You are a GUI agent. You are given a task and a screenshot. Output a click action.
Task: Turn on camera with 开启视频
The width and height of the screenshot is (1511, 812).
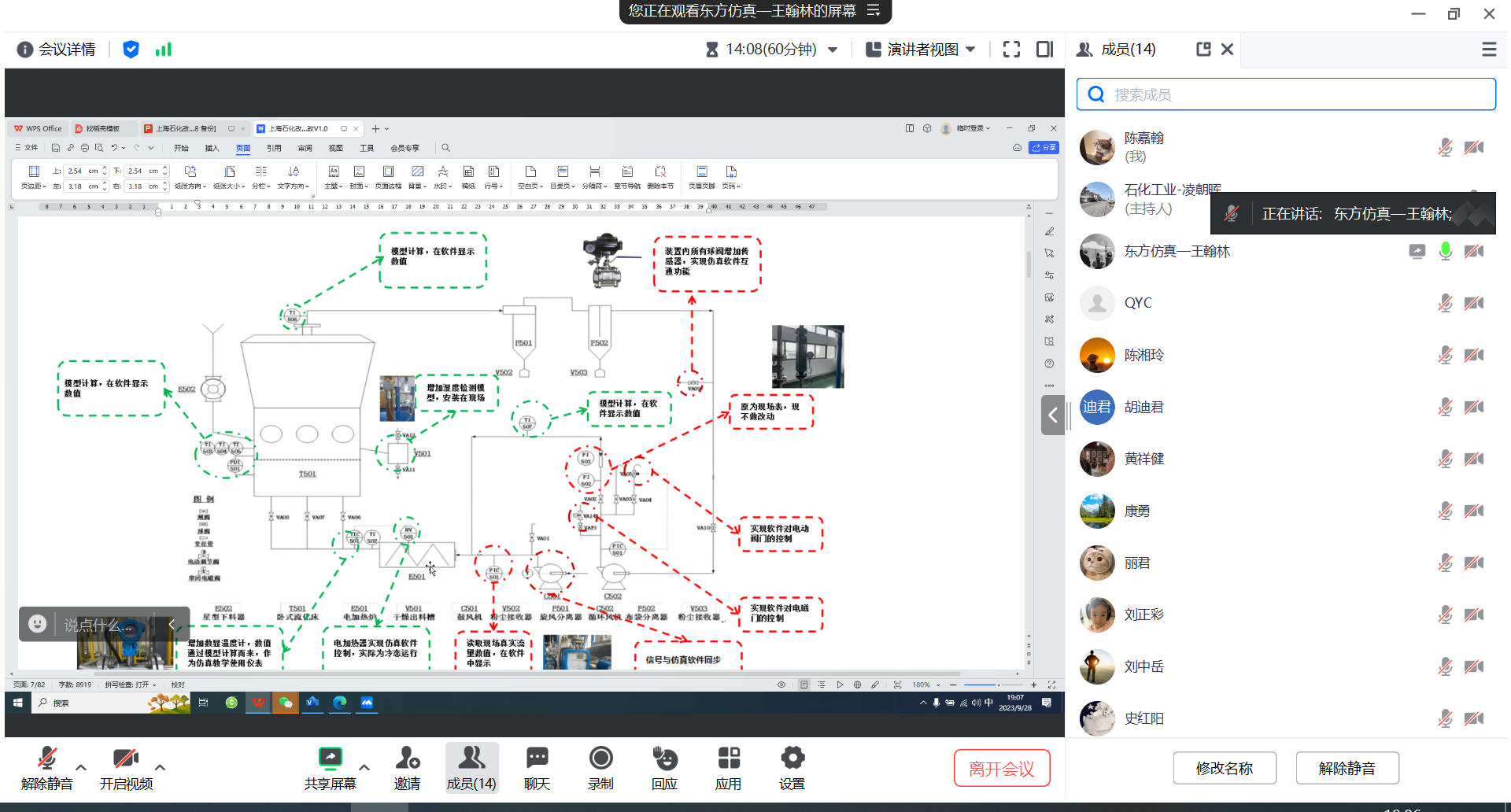pos(126,768)
